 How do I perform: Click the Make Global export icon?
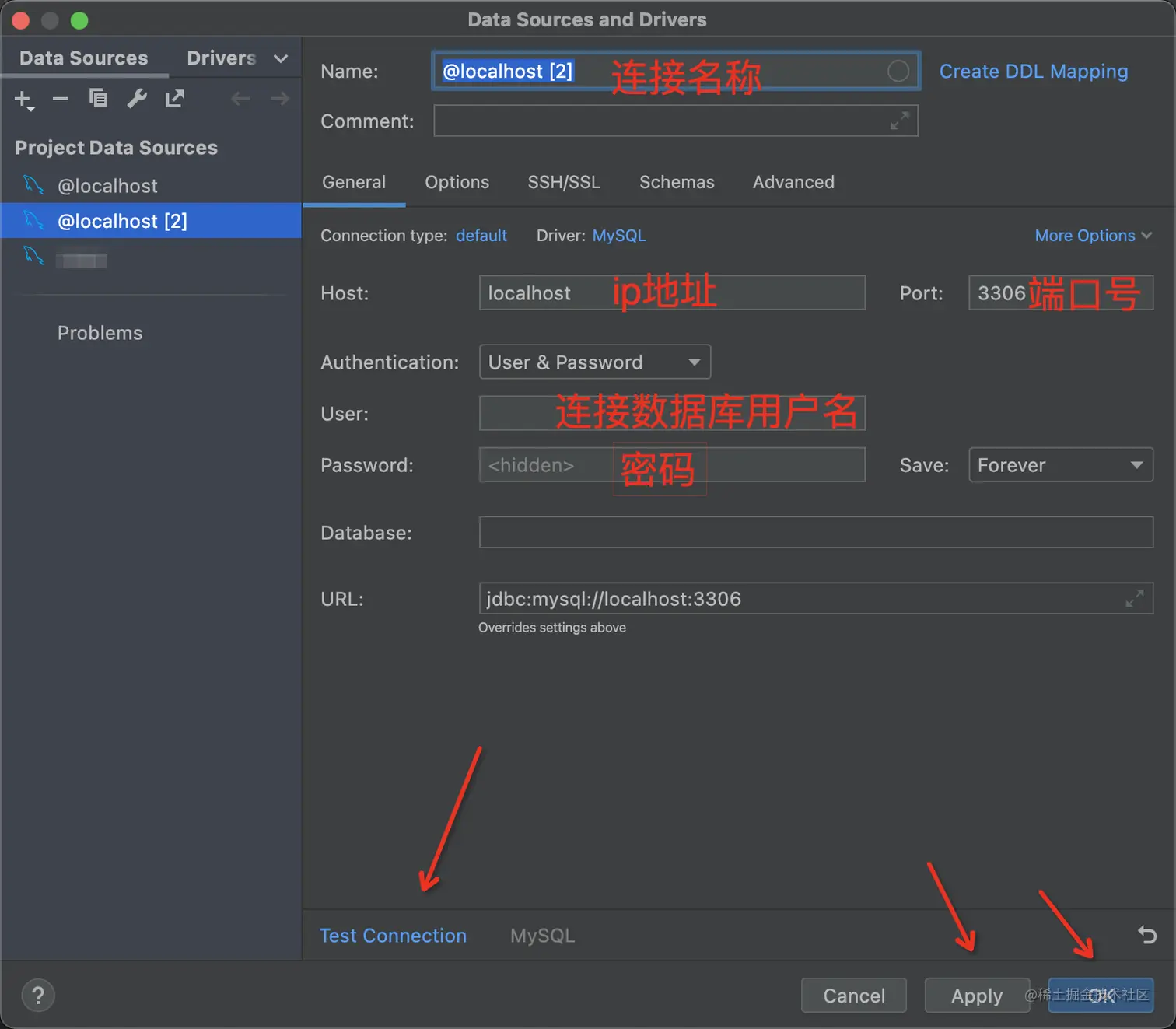pos(174,98)
